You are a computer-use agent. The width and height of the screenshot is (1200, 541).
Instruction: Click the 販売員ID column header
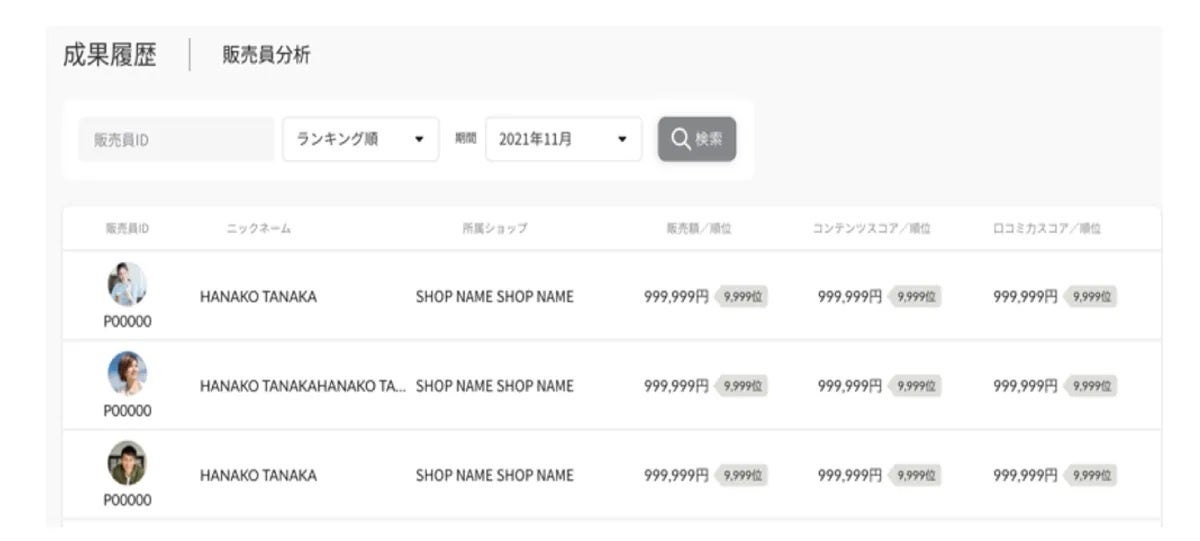(127, 229)
